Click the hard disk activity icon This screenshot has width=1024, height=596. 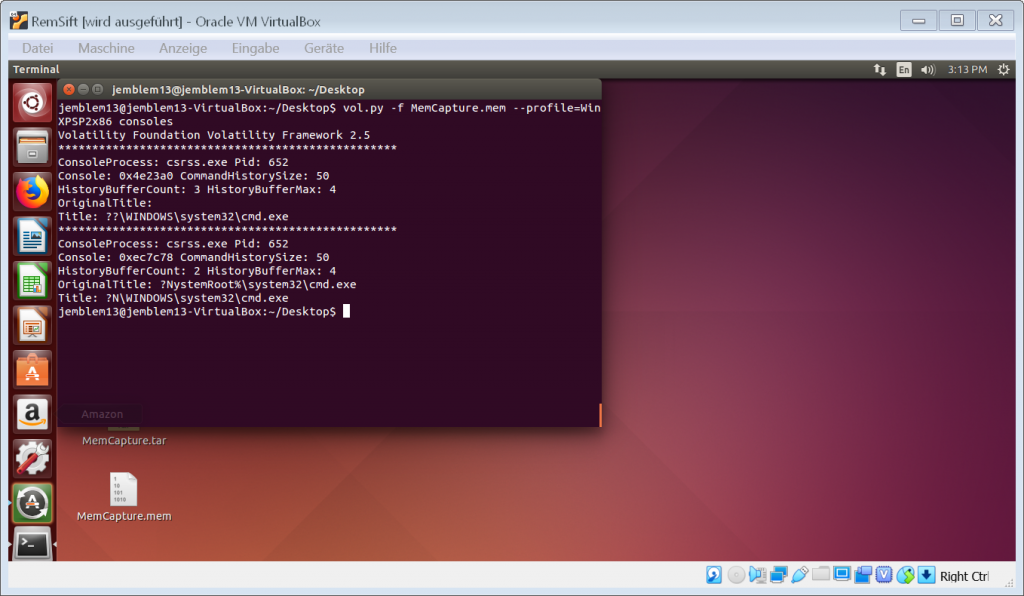click(x=713, y=575)
